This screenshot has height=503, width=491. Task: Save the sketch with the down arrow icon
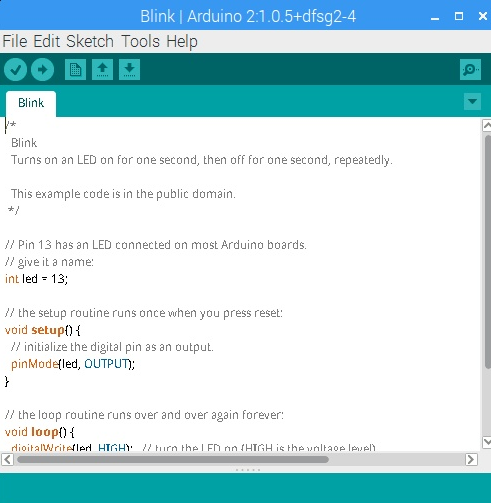pos(129,70)
